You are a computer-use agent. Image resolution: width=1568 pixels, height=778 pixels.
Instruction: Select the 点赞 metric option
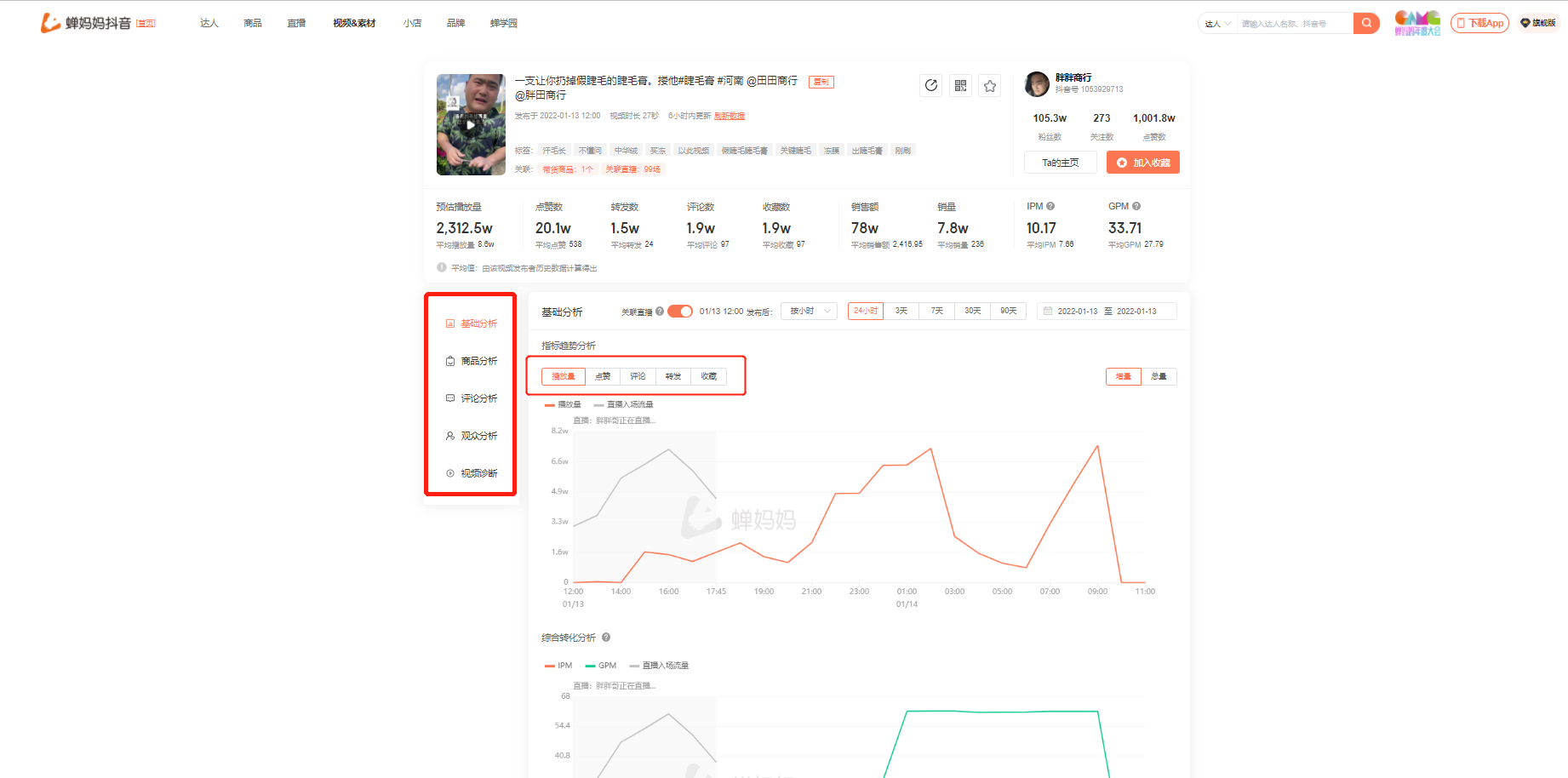pyautogui.click(x=603, y=376)
